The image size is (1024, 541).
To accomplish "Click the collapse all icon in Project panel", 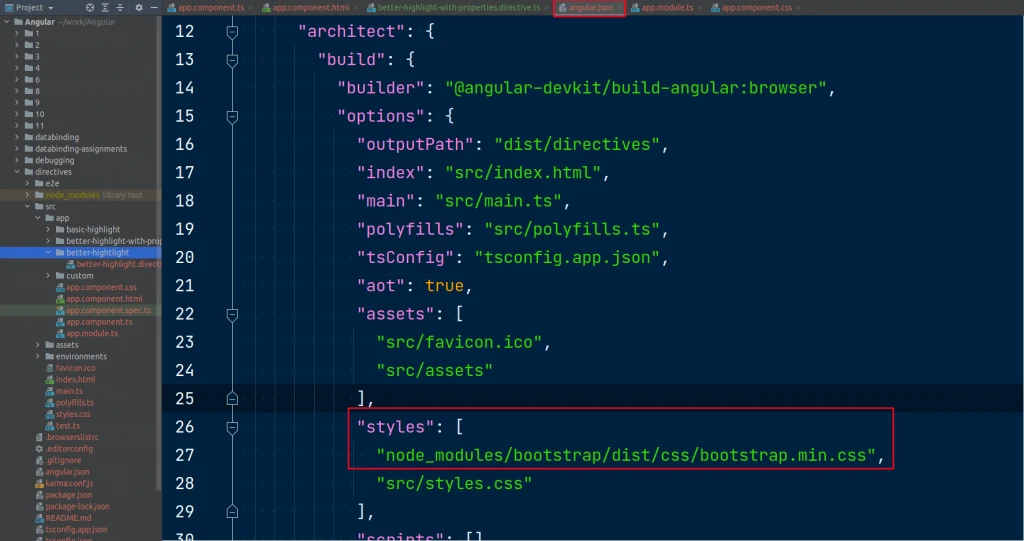I will (x=120, y=8).
